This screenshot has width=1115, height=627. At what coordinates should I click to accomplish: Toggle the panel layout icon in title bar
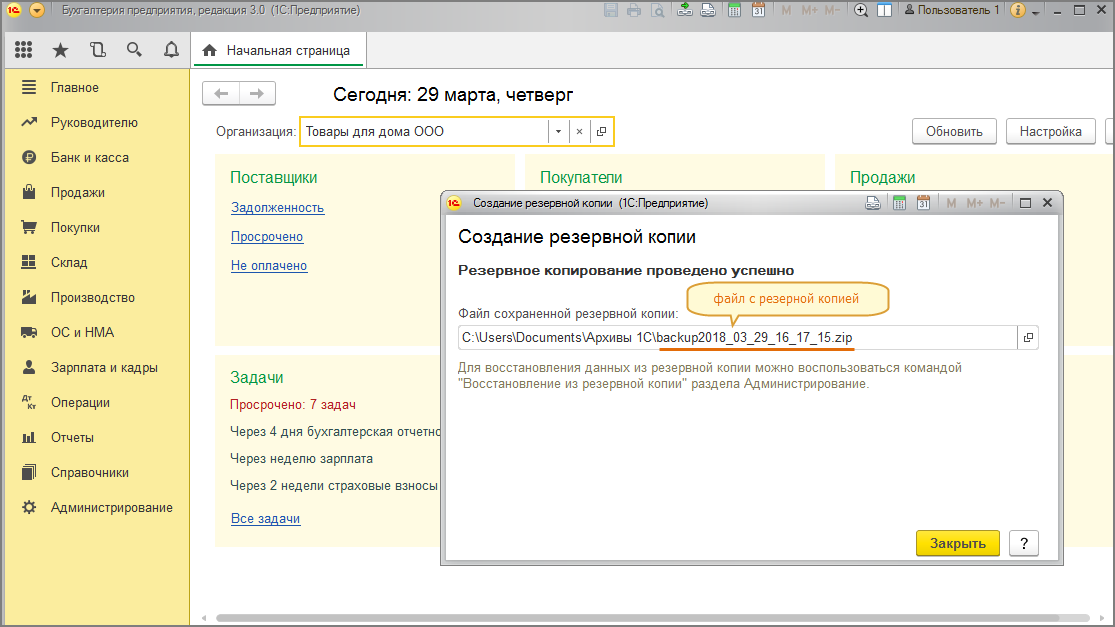point(885,10)
